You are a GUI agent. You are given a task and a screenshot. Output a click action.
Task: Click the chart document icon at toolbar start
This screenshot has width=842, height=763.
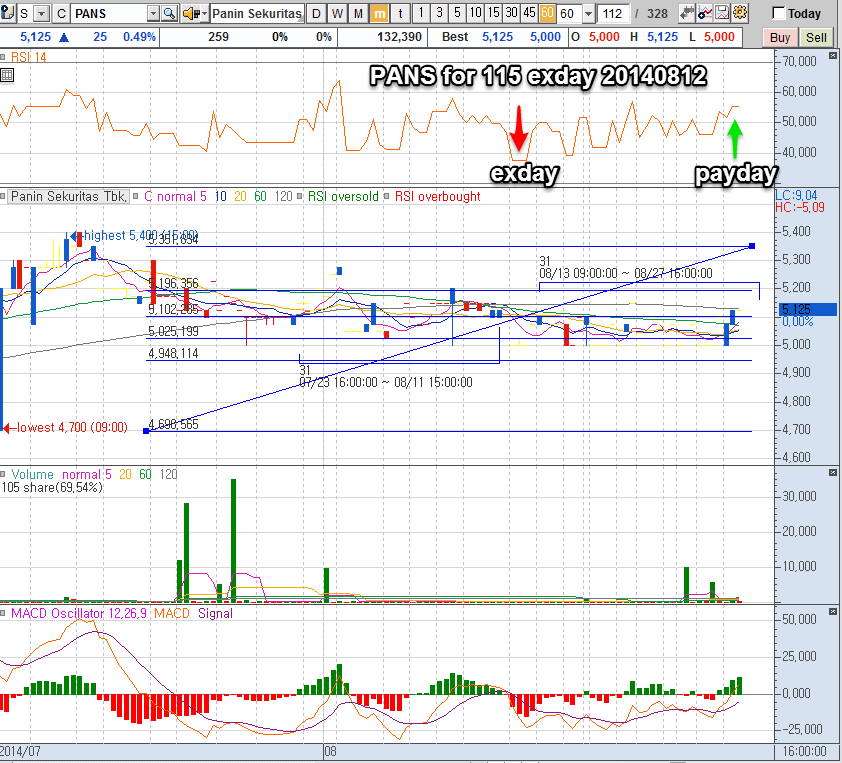click(7, 13)
